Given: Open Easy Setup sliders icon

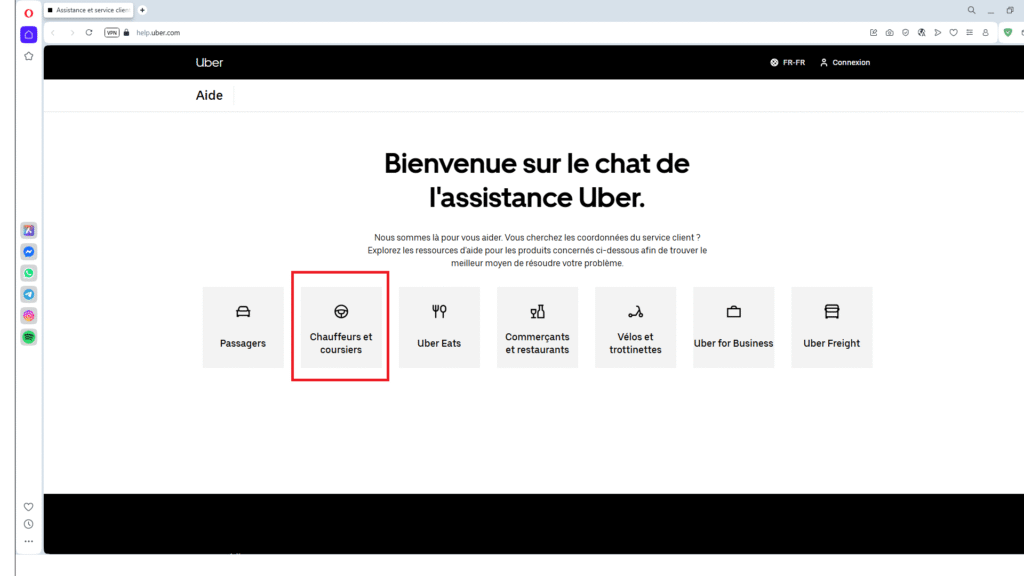Looking at the screenshot, I should pos(970,33).
